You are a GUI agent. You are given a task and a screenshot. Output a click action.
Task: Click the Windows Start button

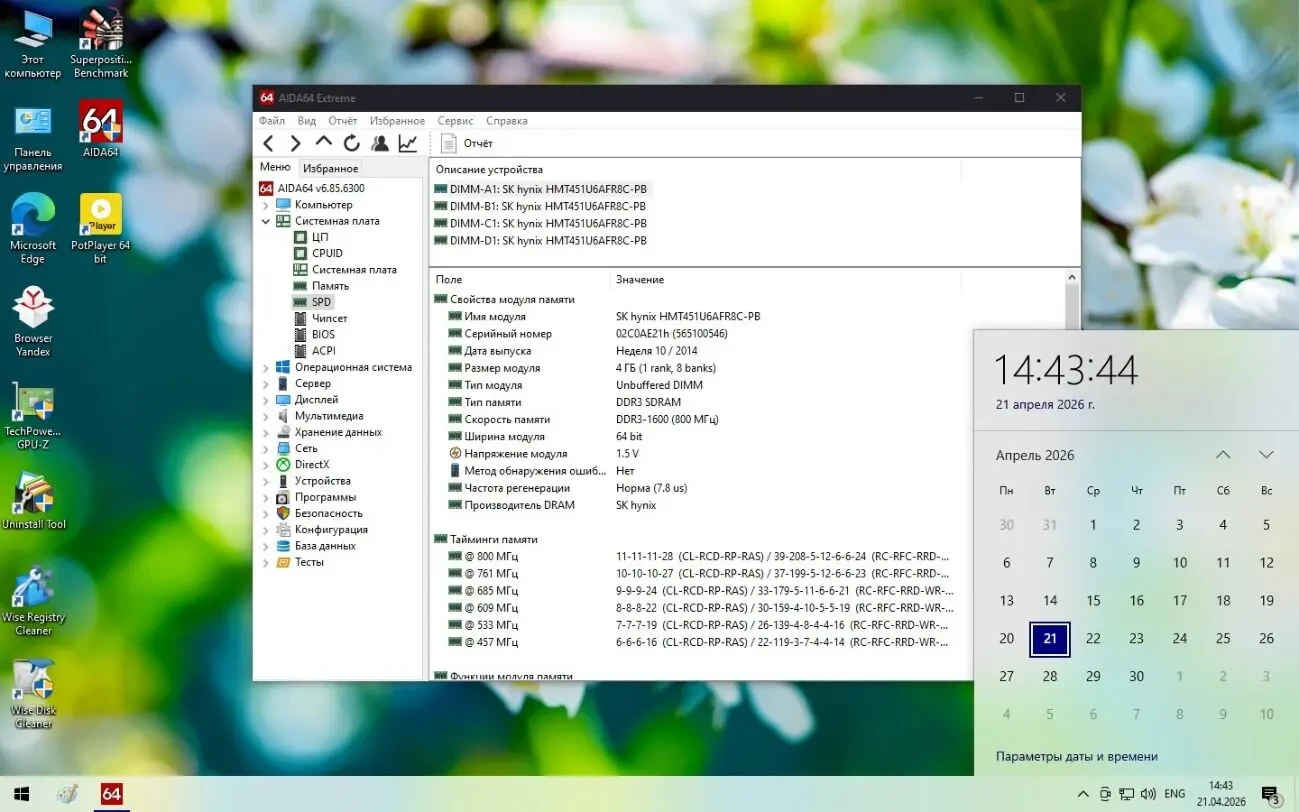coord(20,794)
